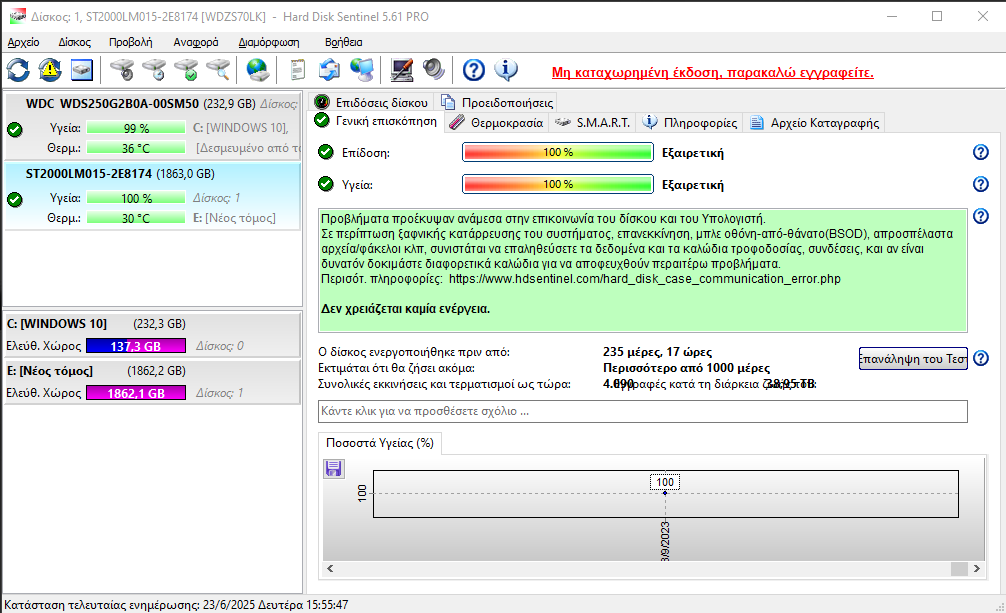Save health chart using floppy disk icon

click(x=334, y=469)
